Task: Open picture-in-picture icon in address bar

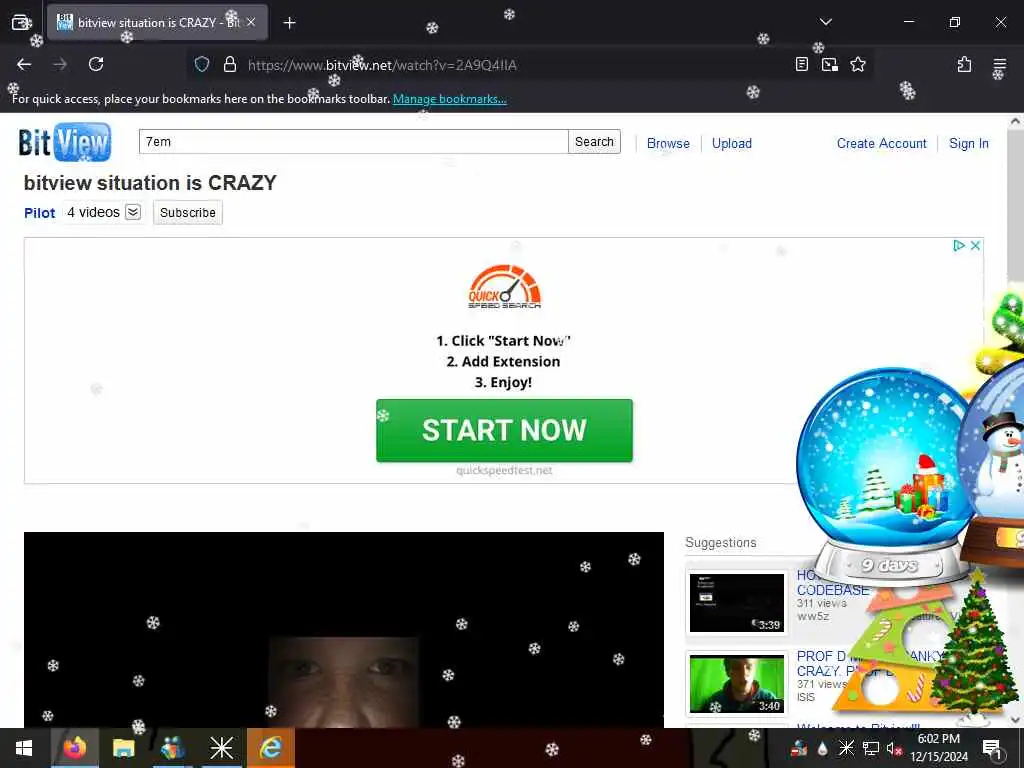Action: [829, 64]
